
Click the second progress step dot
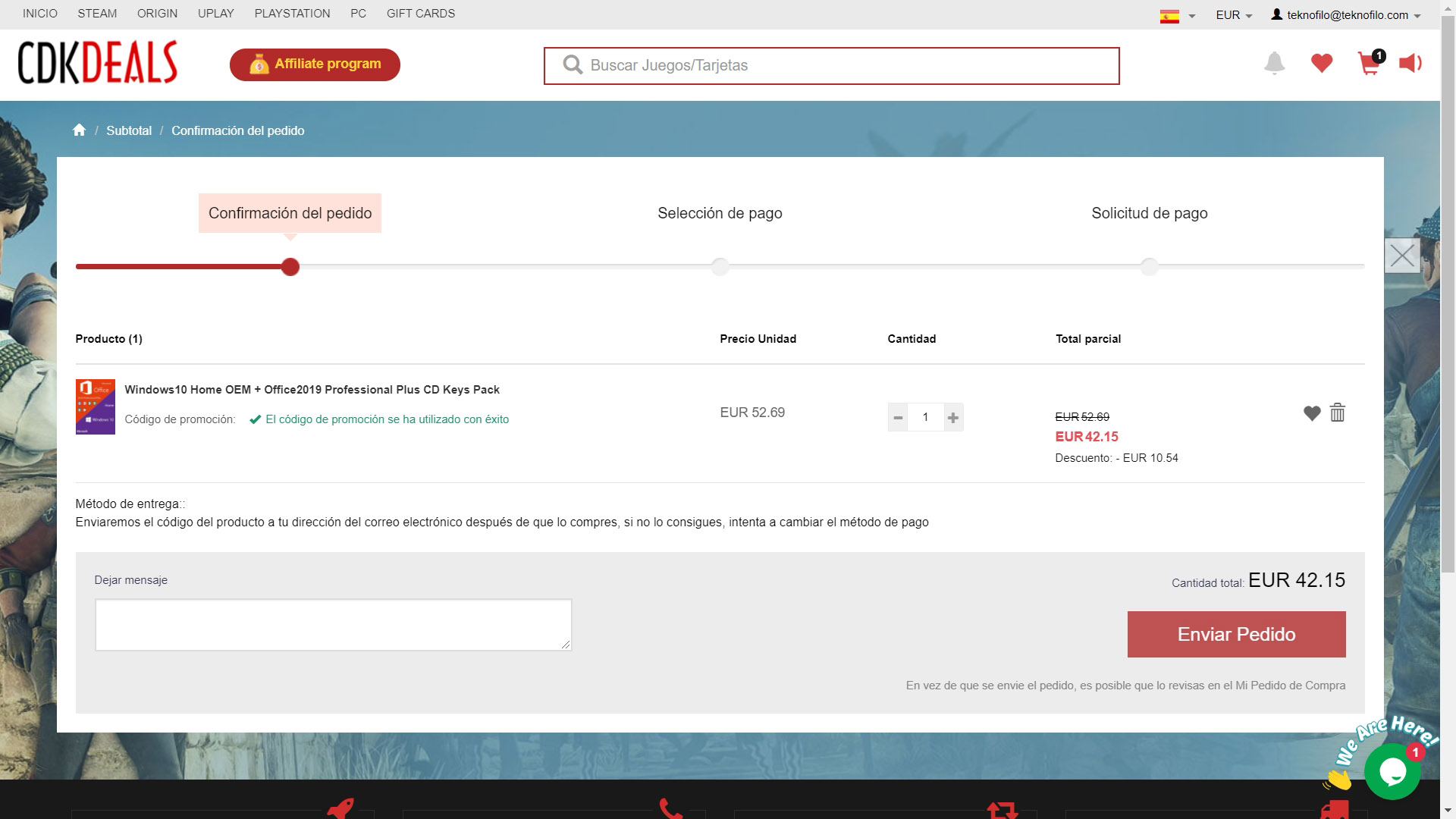720,267
